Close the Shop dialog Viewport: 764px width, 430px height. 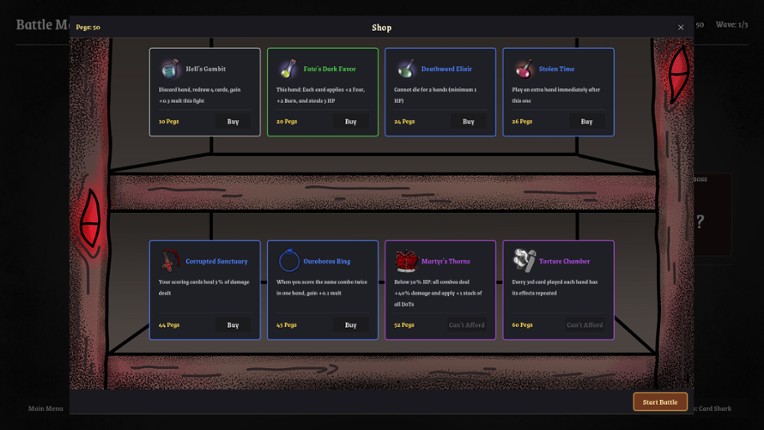coord(681,27)
